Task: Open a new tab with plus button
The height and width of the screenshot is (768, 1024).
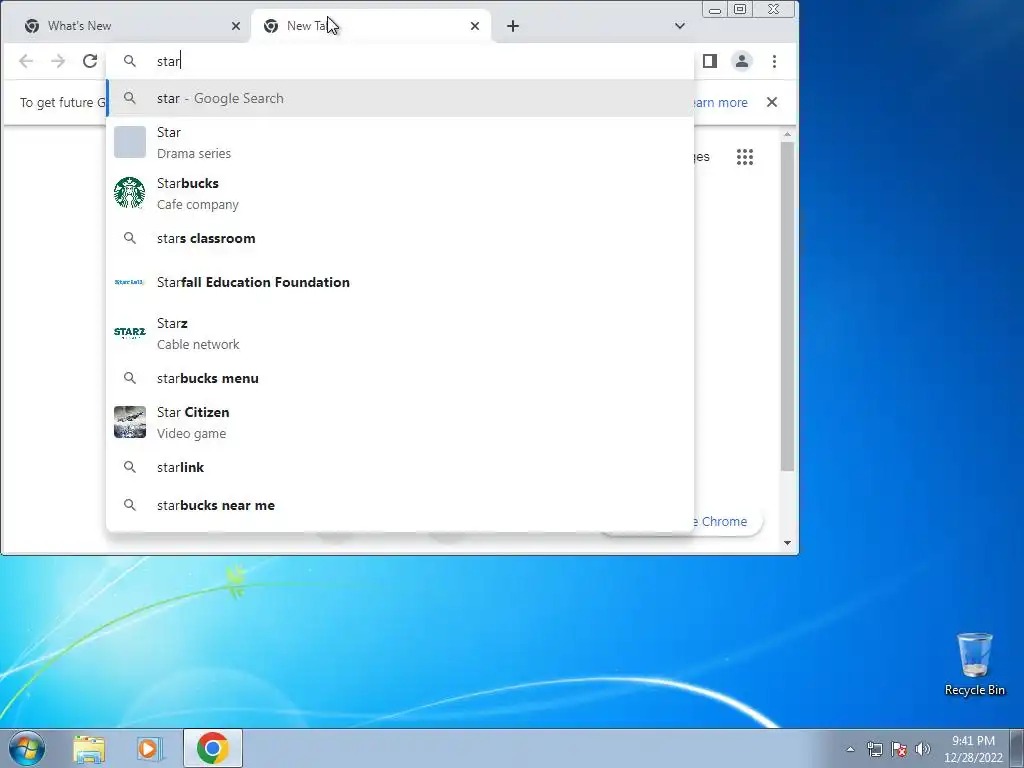Action: 513,26
